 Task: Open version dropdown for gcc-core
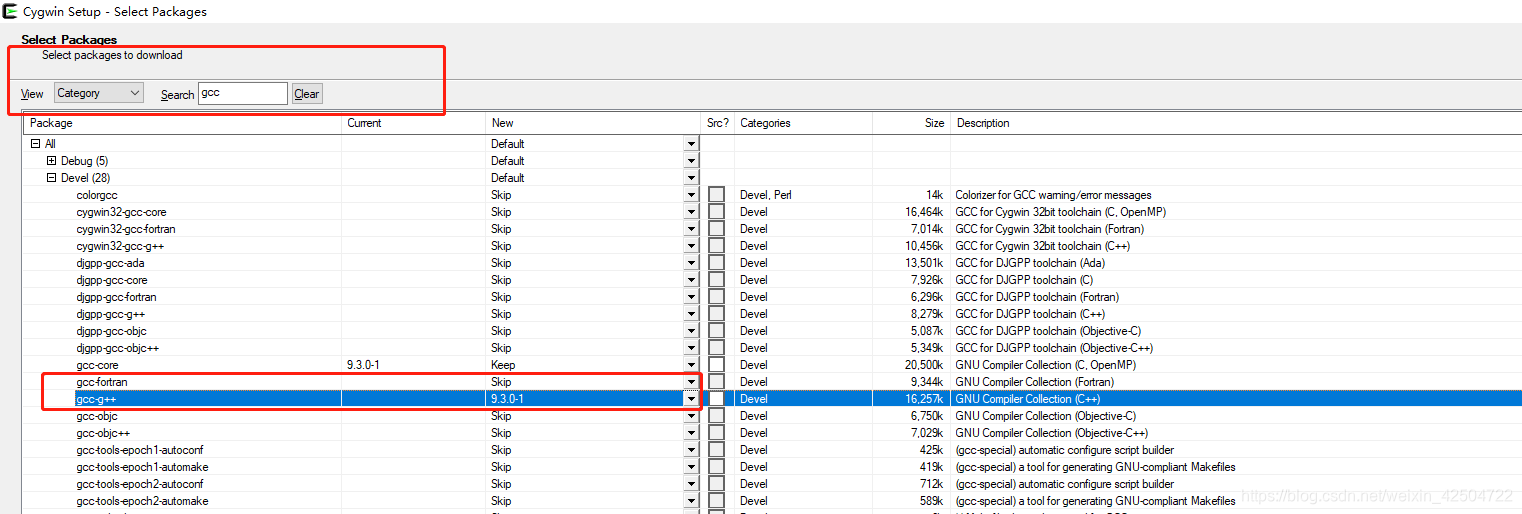(691, 365)
